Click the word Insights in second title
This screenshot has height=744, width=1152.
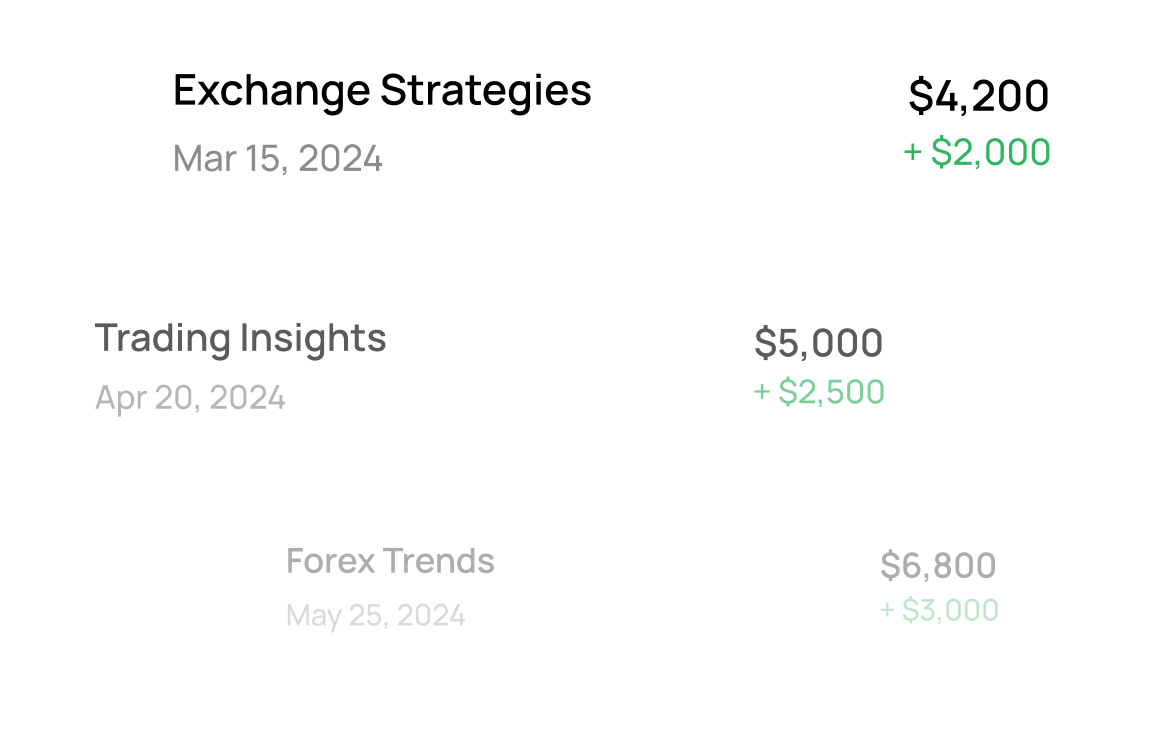tap(313, 339)
